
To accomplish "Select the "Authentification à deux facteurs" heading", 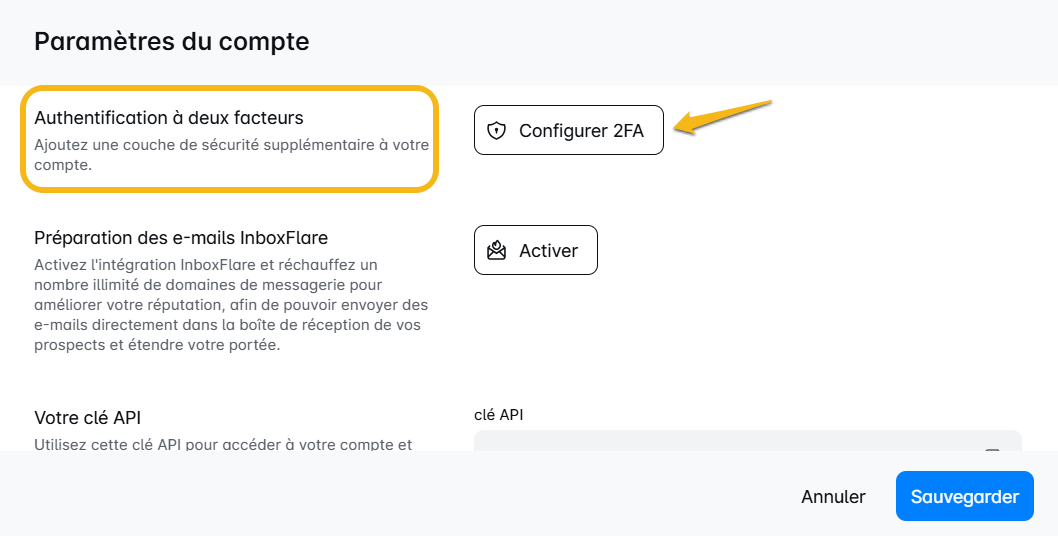I will [x=168, y=118].
